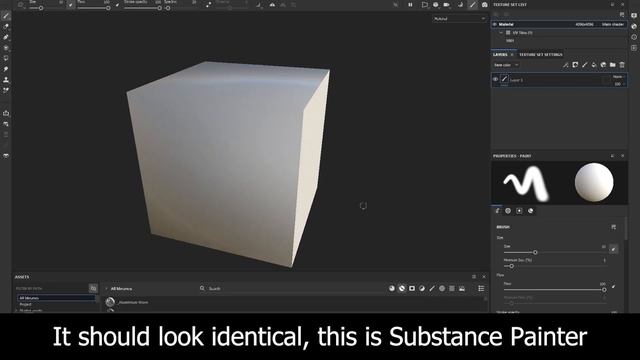Screen dimensions: 640x360
Task: Close the Assets panel
Action: click(484, 277)
